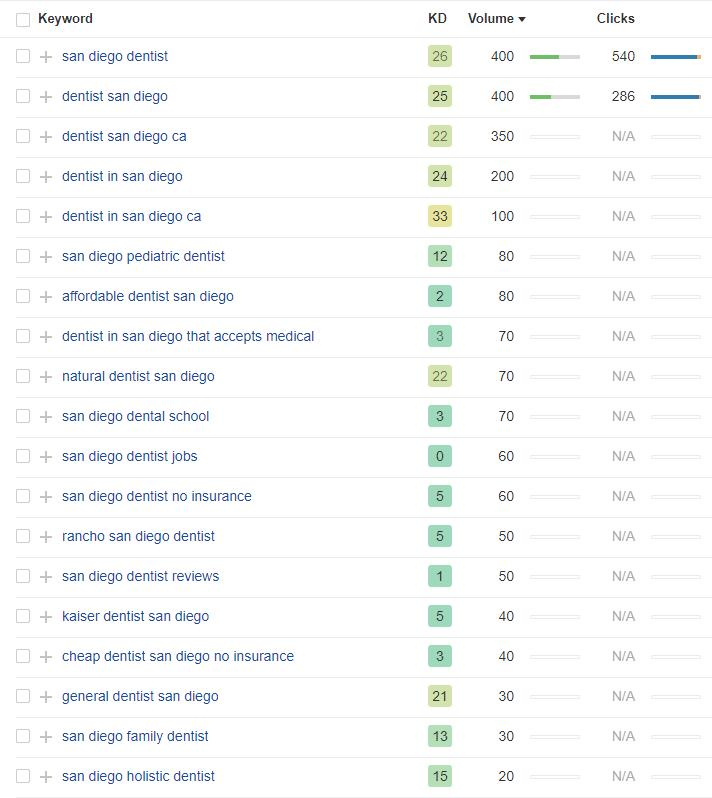Click the plus icon beside 'san diego dentist'
The height and width of the screenshot is (798, 712).
pos(46,56)
